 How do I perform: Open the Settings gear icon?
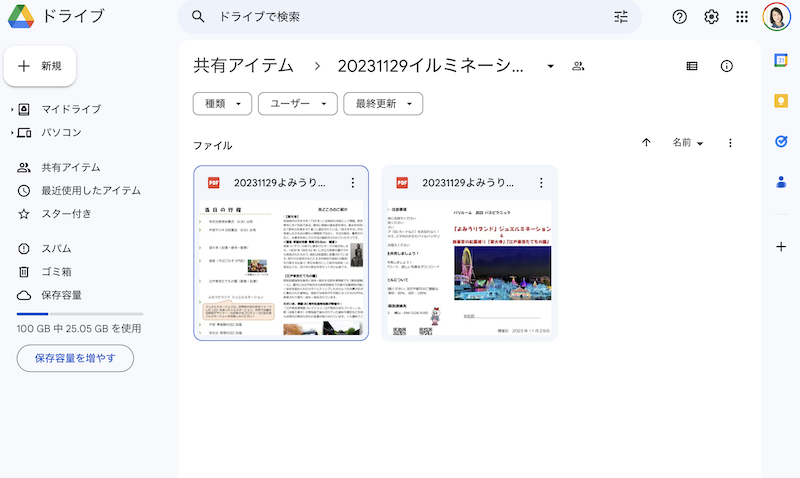click(x=711, y=17)
